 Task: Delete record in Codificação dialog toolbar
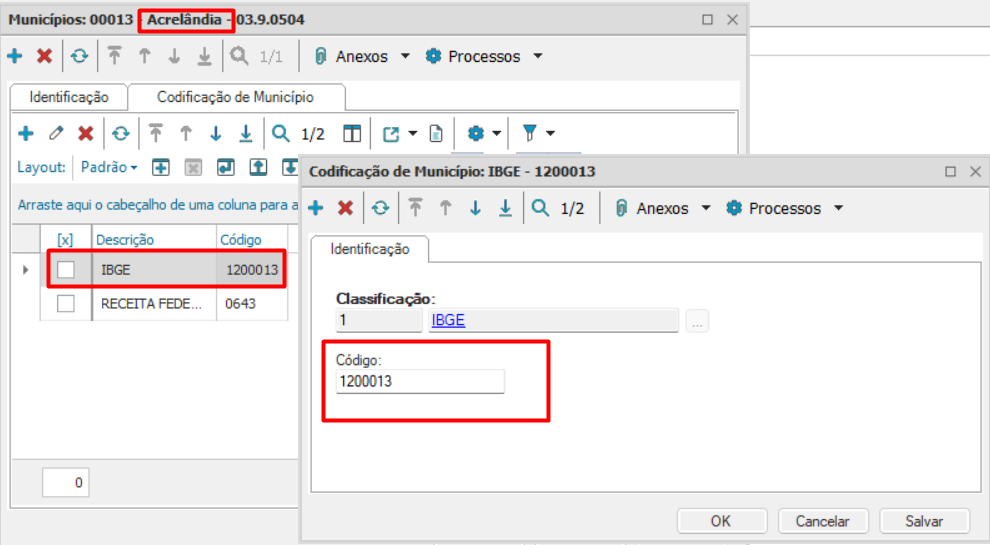(345, 208)
